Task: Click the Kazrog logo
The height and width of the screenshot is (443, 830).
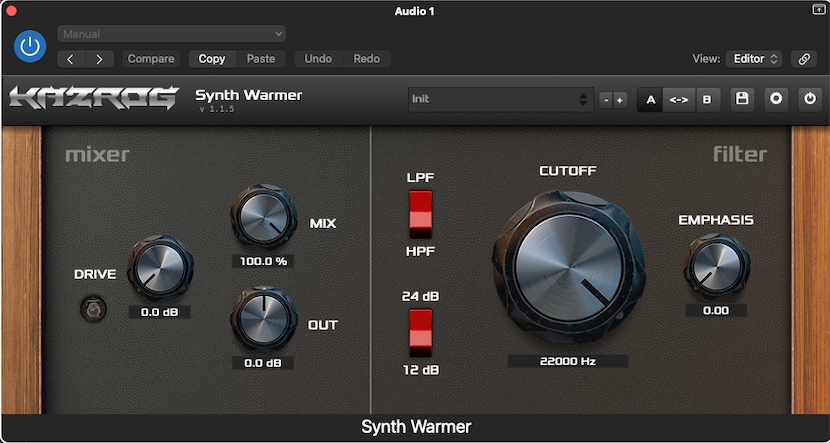Action: [94, 98]
